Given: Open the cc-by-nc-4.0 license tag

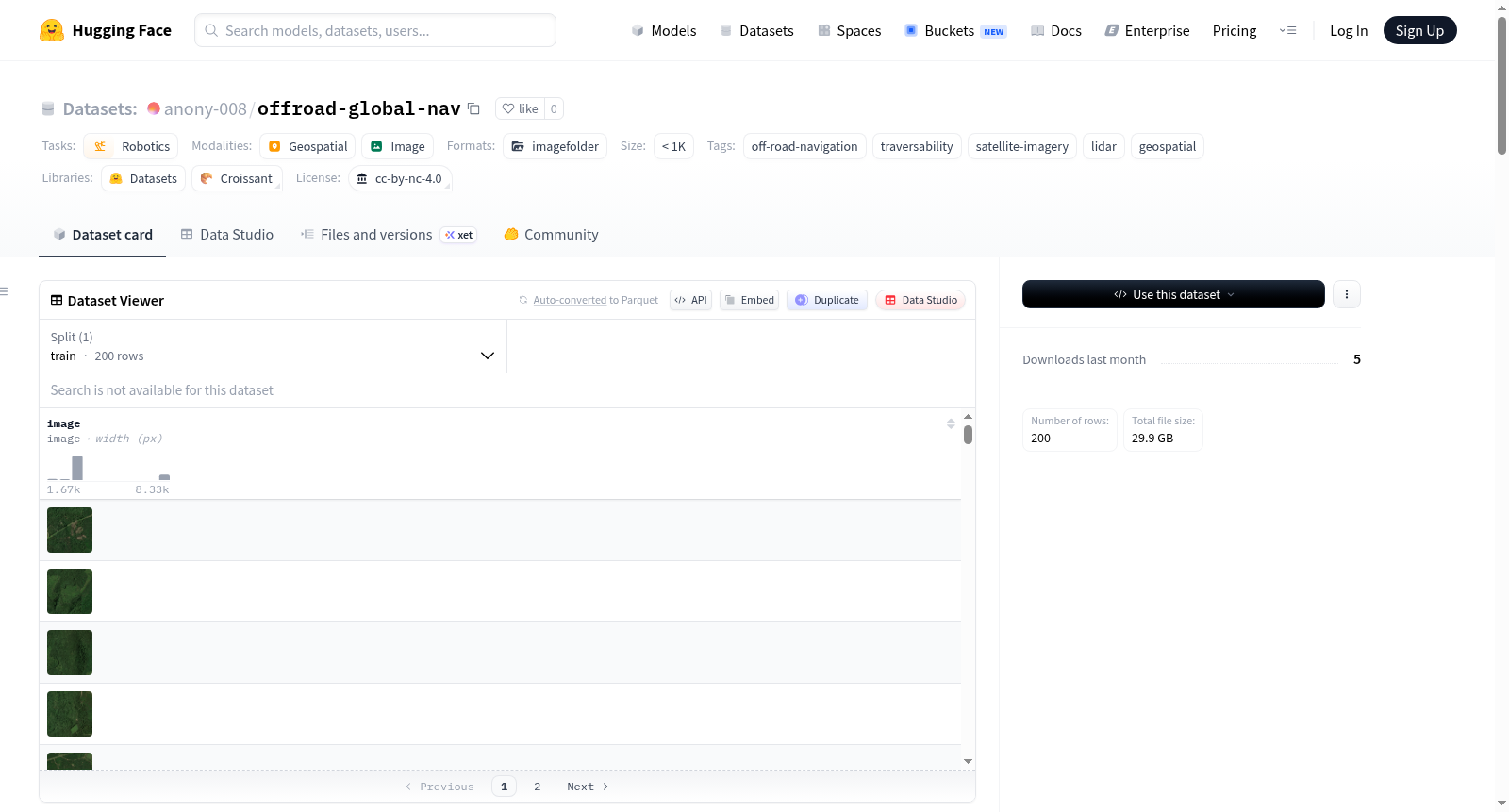Looking at the screenshot, I should pos(400,178).
